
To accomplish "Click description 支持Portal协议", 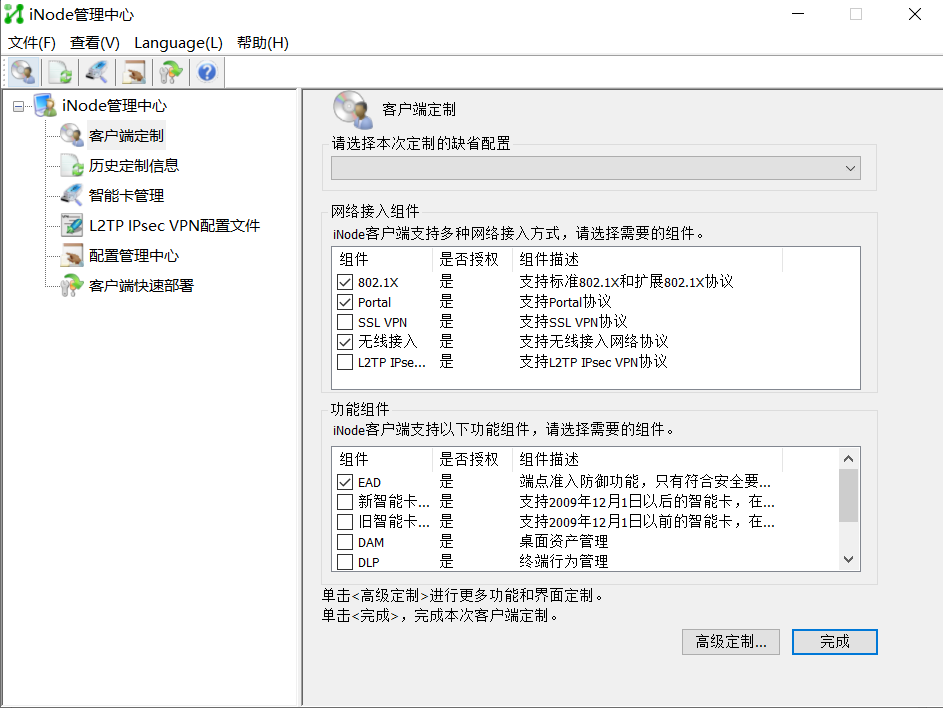I will (x=565, y=302).
